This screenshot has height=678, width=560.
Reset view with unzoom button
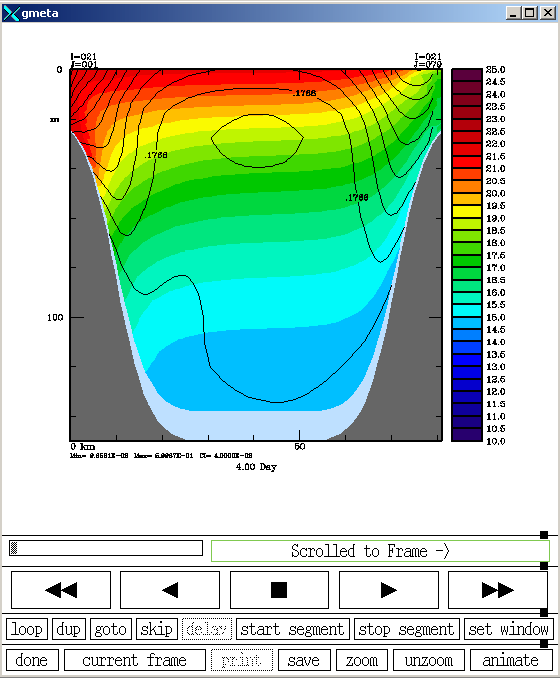(x=429, y=660)
